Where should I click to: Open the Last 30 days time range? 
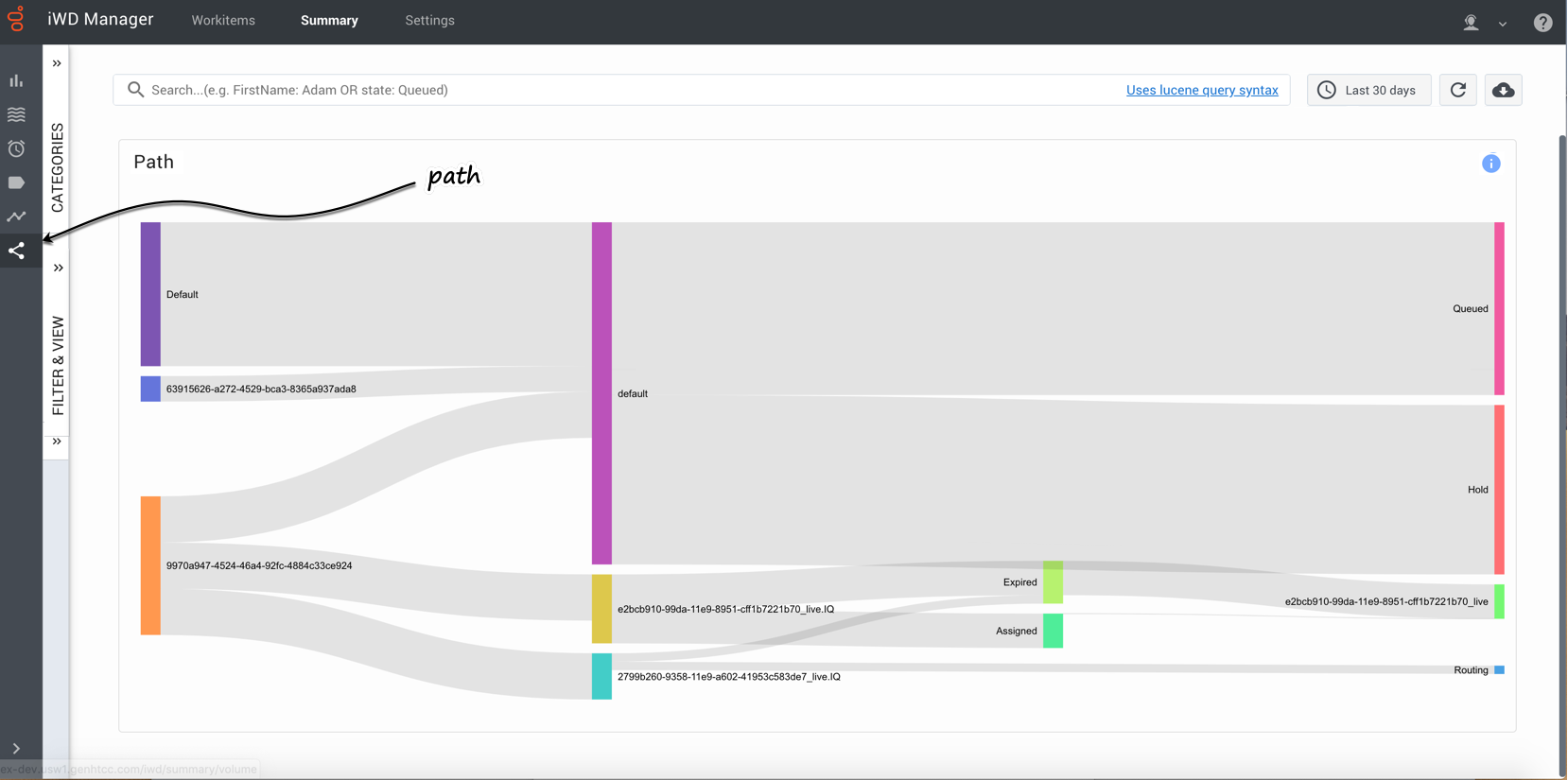point(1368,90)
